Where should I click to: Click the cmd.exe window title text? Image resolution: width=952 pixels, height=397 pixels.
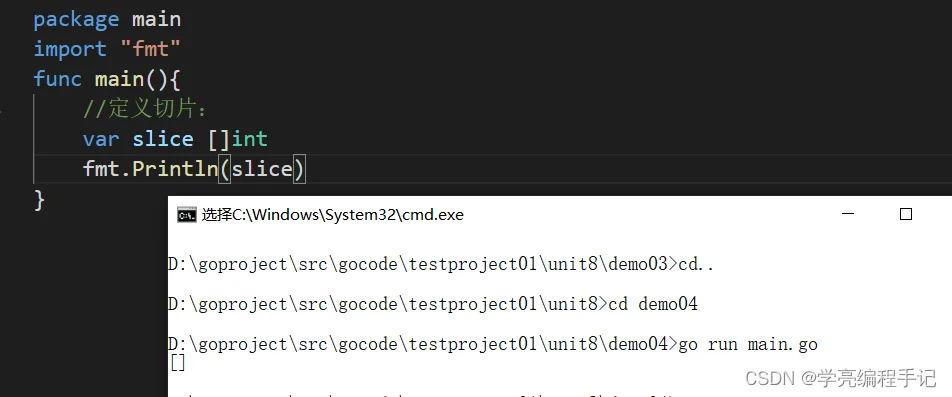332,215
